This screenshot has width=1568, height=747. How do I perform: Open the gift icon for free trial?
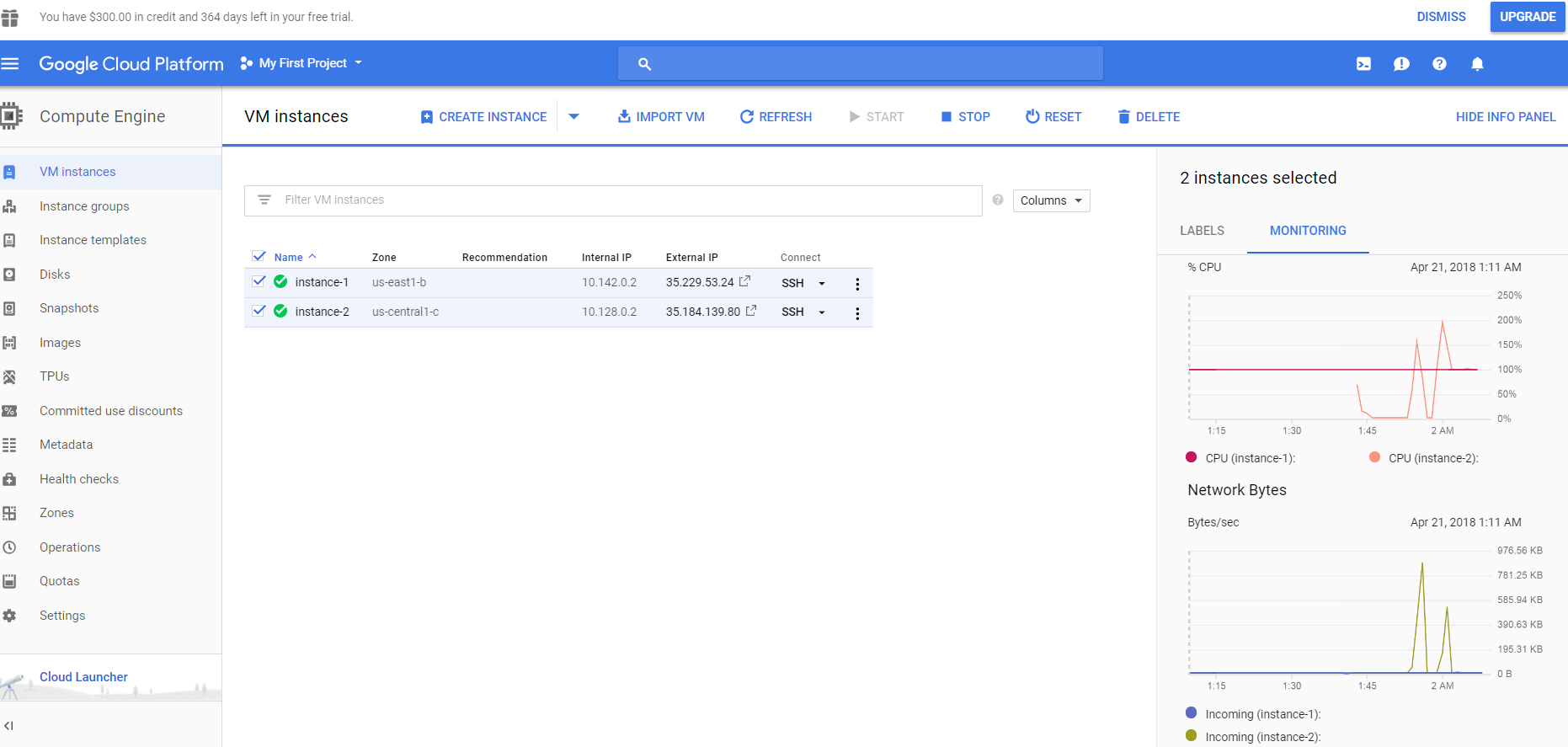point(10,17)
